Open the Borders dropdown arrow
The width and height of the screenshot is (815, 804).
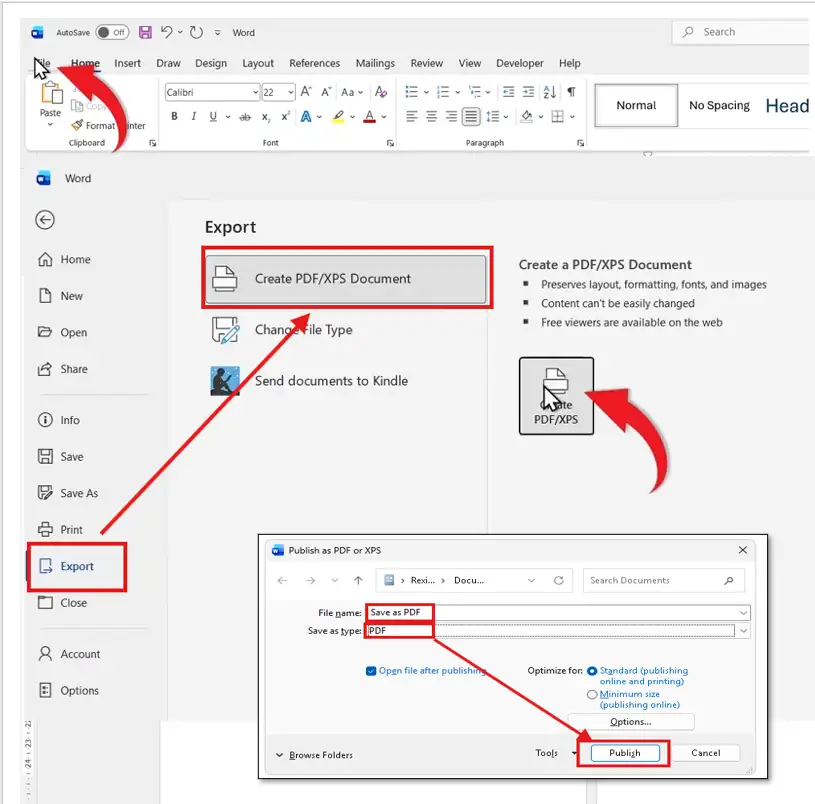point(572,116)
